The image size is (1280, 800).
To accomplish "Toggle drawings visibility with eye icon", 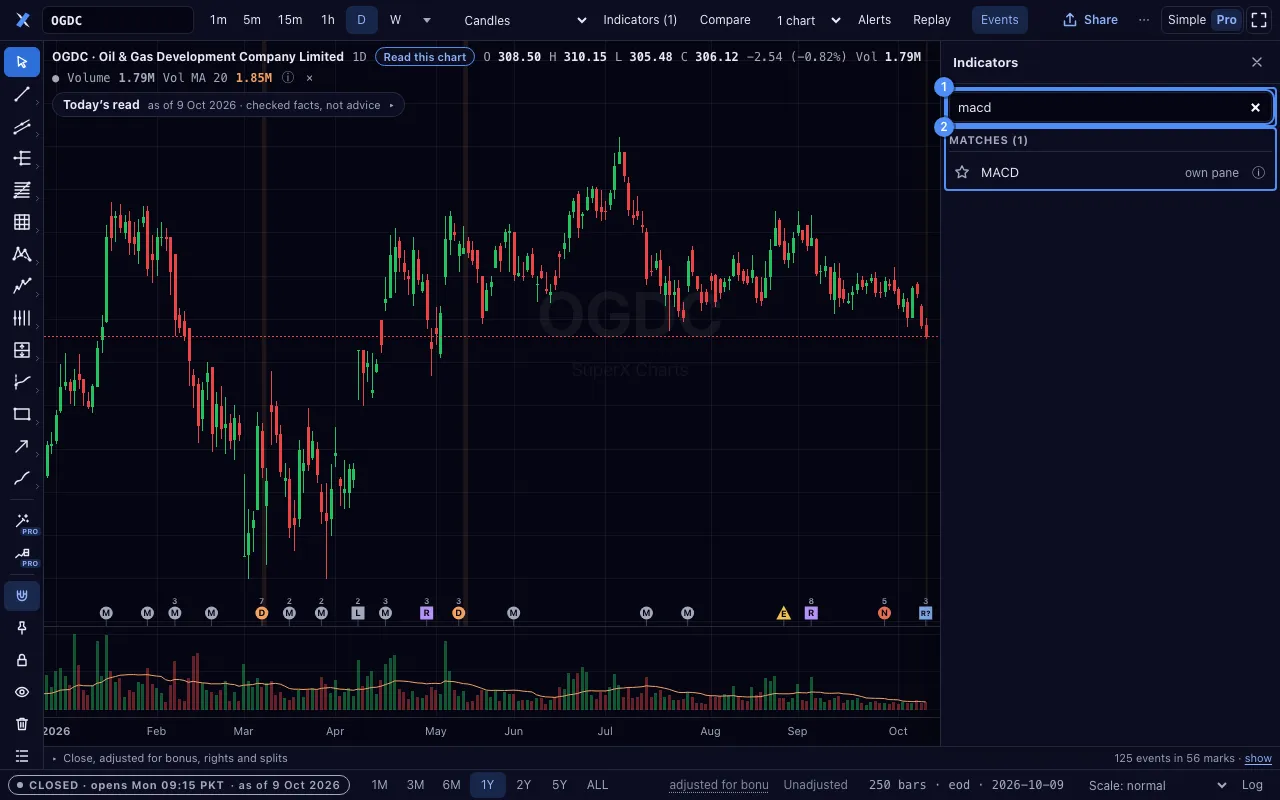I will (22, 692).
